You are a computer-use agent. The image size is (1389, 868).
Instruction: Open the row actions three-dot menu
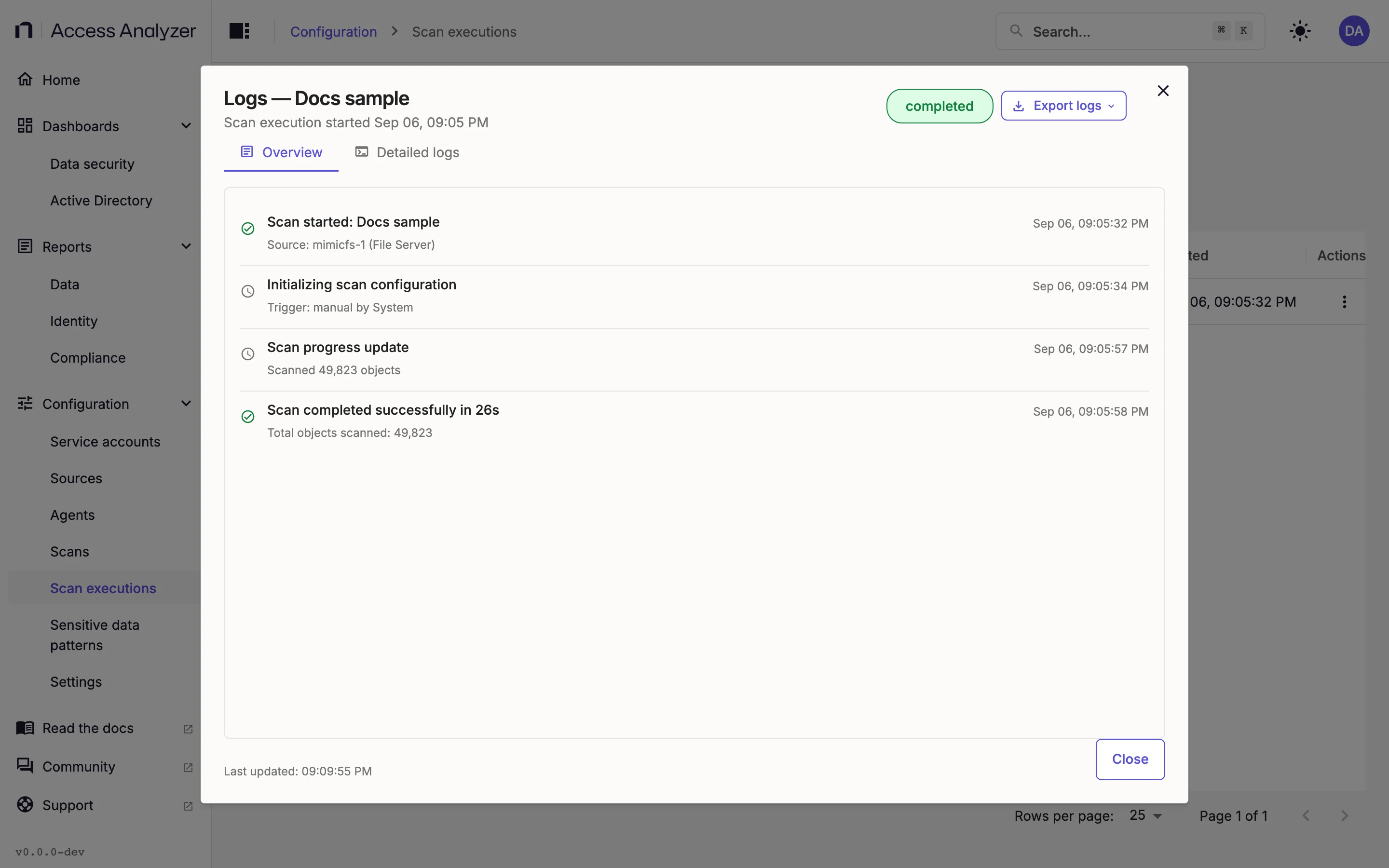[x=1344, y=301]
